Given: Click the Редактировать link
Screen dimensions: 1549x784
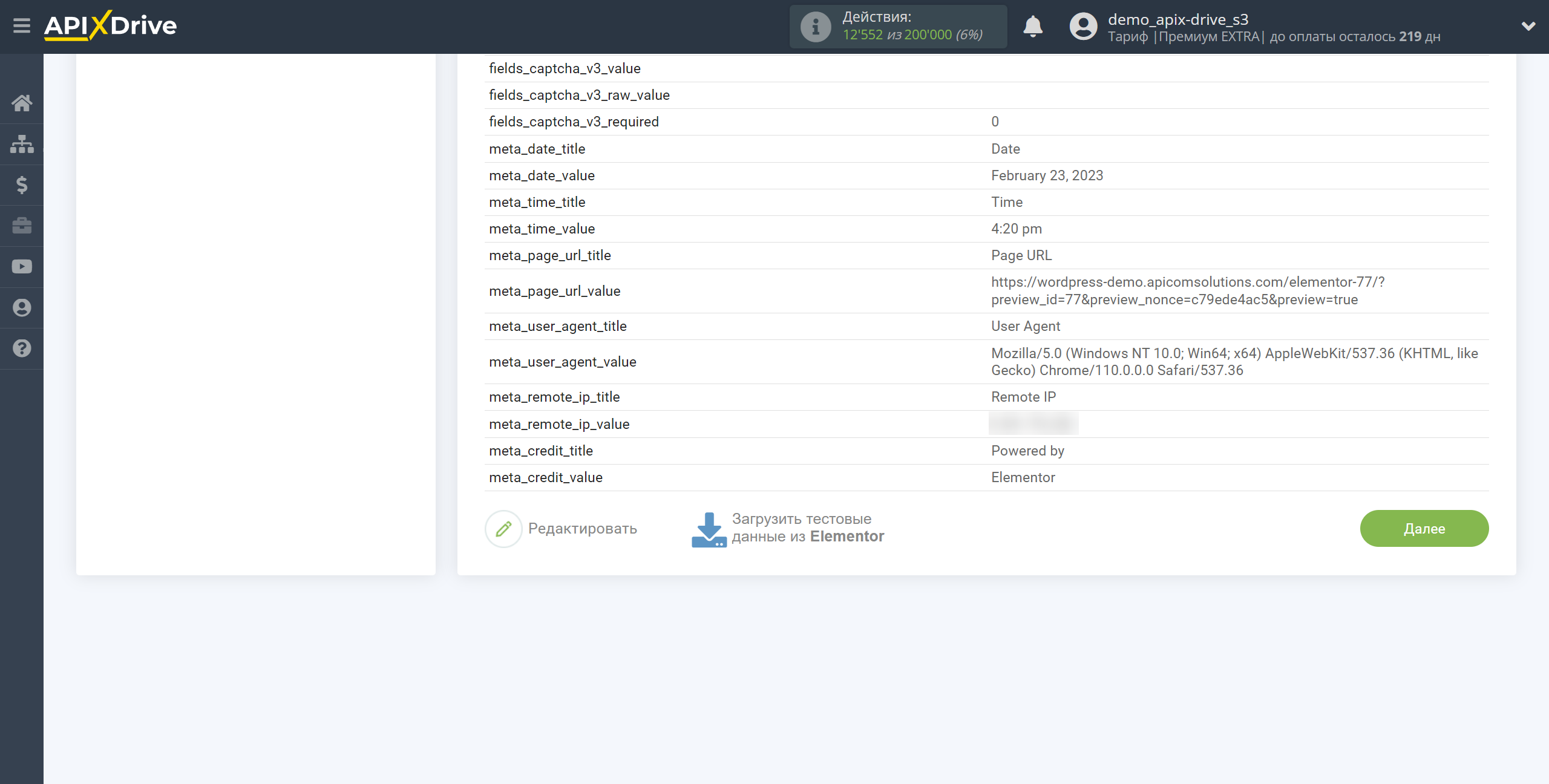Looking at the screenshot, I should tap(582, 529).
